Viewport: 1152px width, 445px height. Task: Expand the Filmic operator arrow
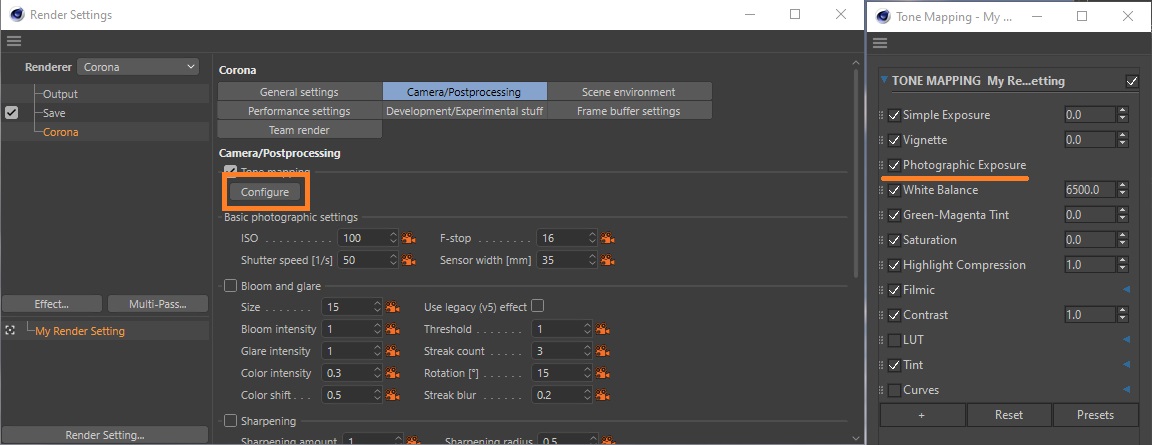tap(1126, 290)
